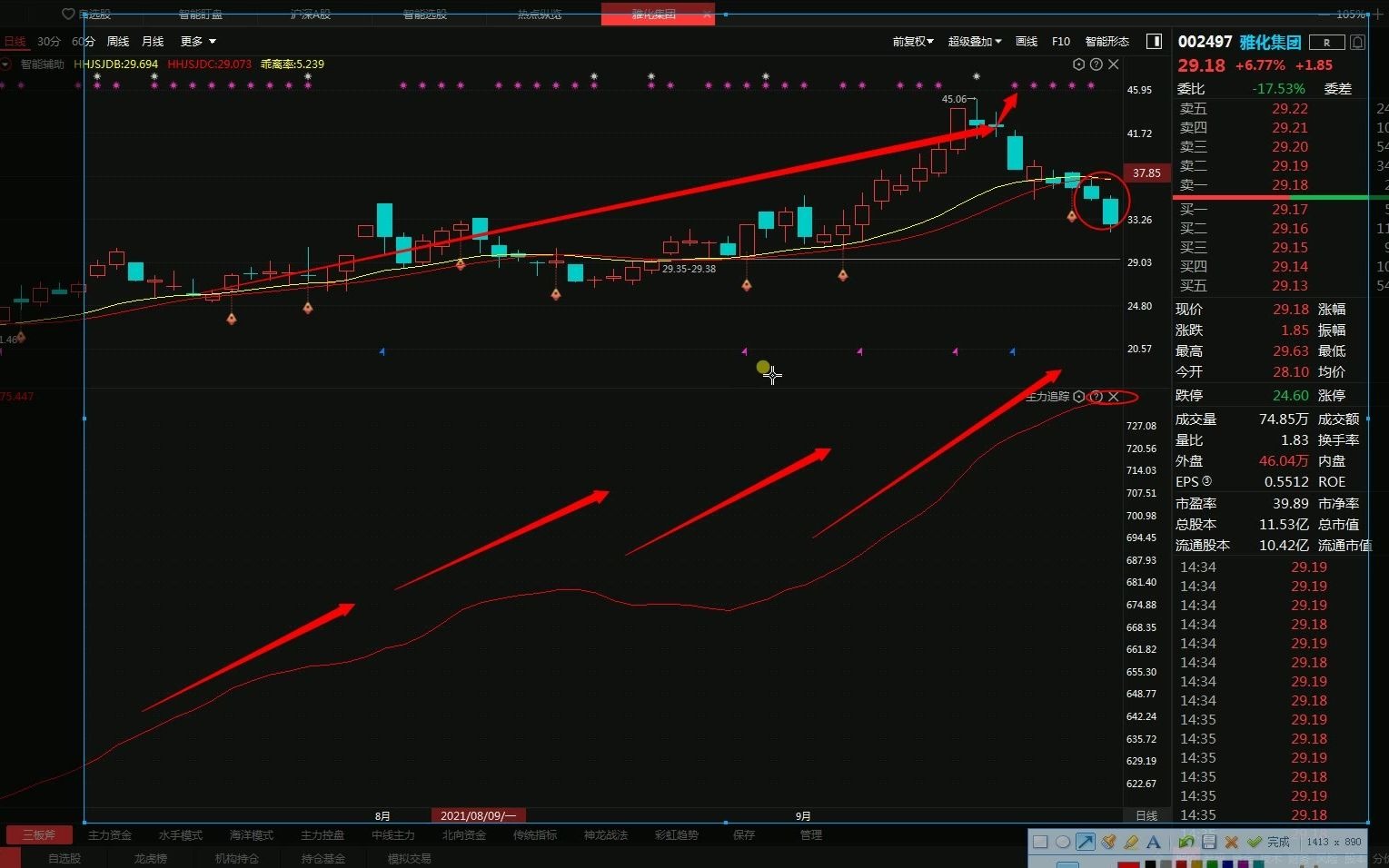Select the ellipse shape in screenshot toolbar
This screenshot has height=868, width=1389.
1063,842
